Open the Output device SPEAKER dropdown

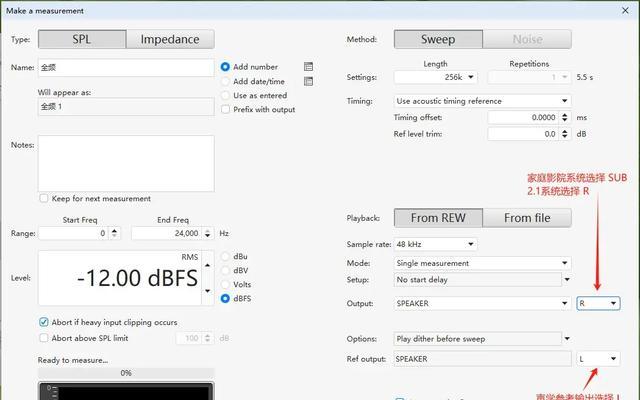pyautogui.click(x=483, y=303)
